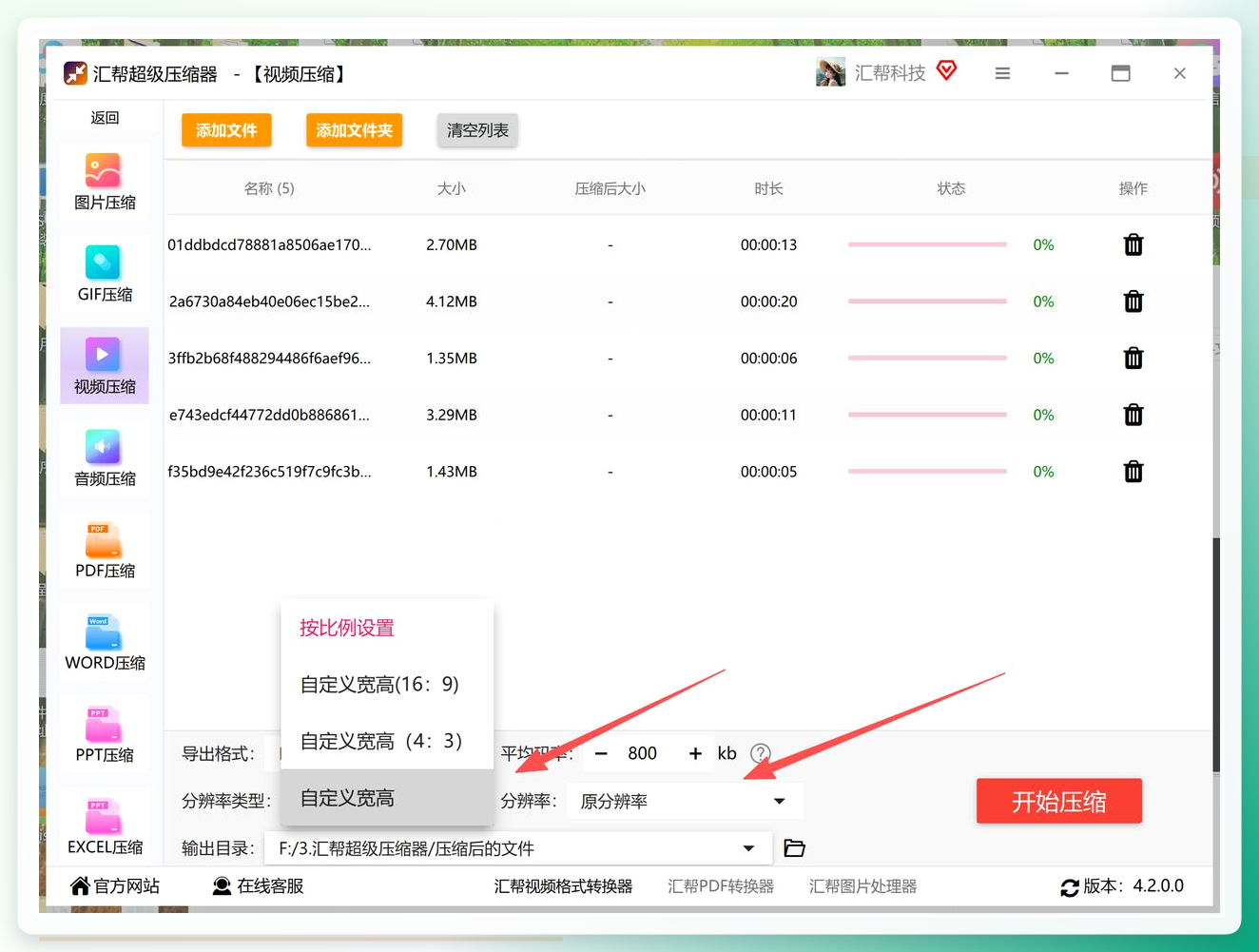Open the 汇帮视频格式转换器 link
The height and width of the screenshot is (952, 1259).
tap(563, 886)
